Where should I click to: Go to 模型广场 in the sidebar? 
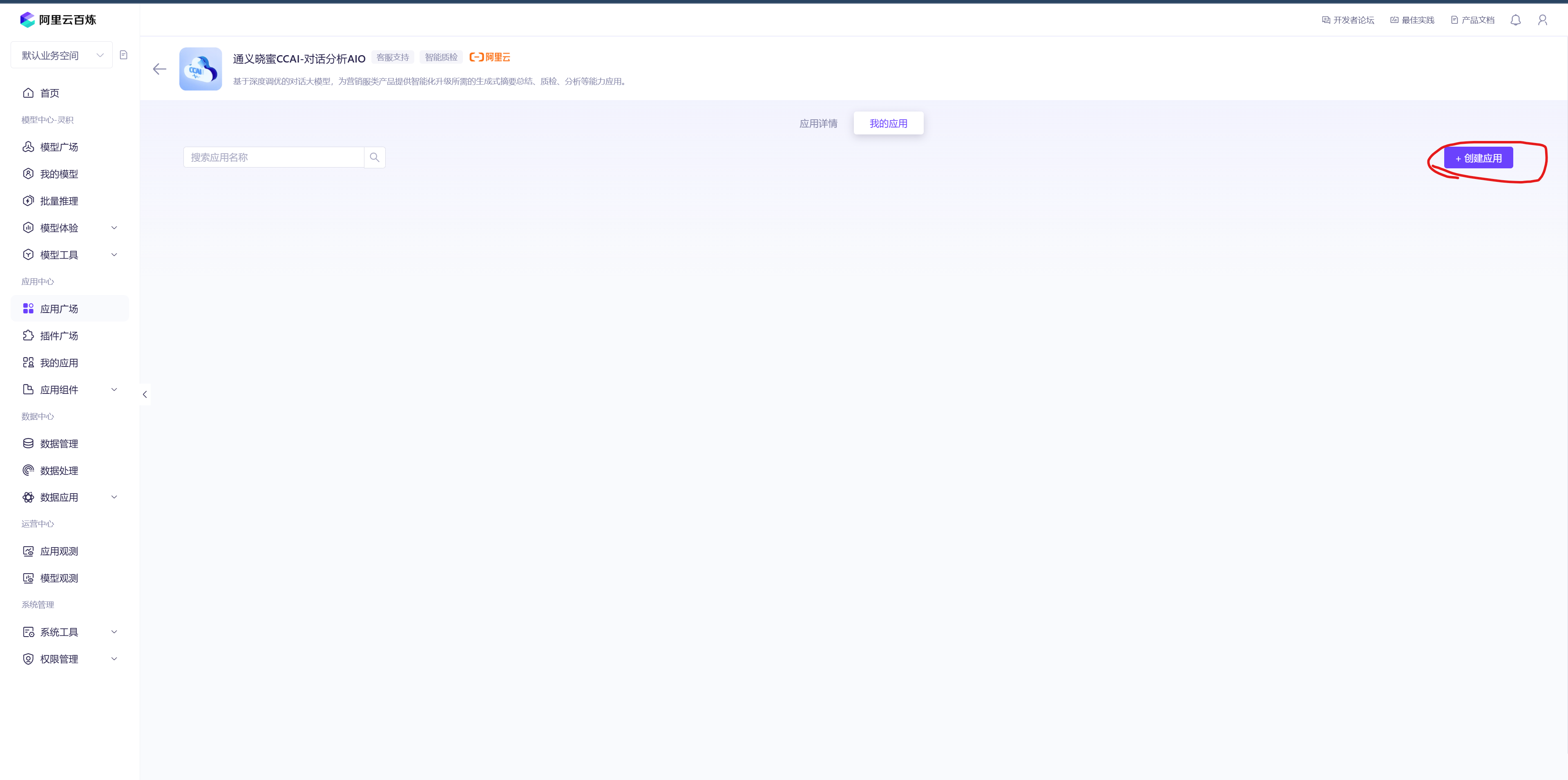pos(58,147)
